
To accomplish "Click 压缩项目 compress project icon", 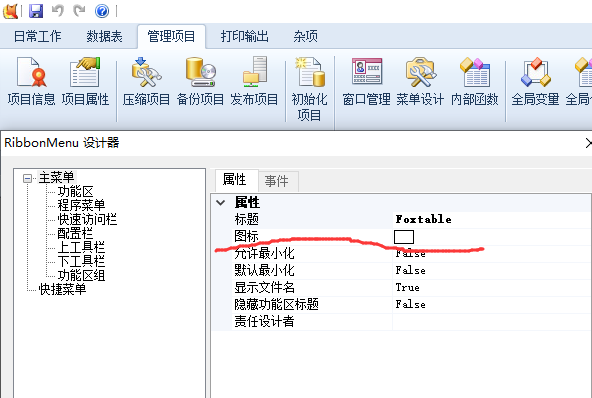I will point(146,81).
